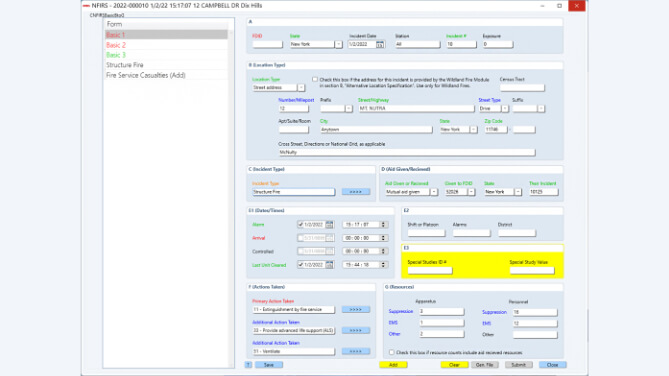Click the City input field
This screenshot has width=669, height=376.
coord(376,130)
